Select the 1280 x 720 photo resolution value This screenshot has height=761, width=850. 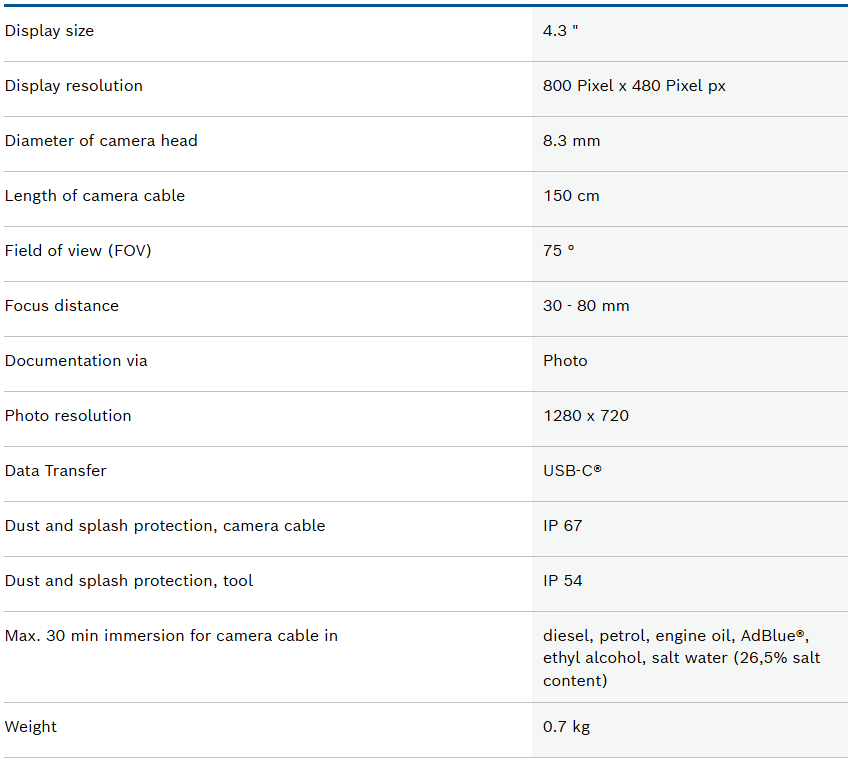586,416
